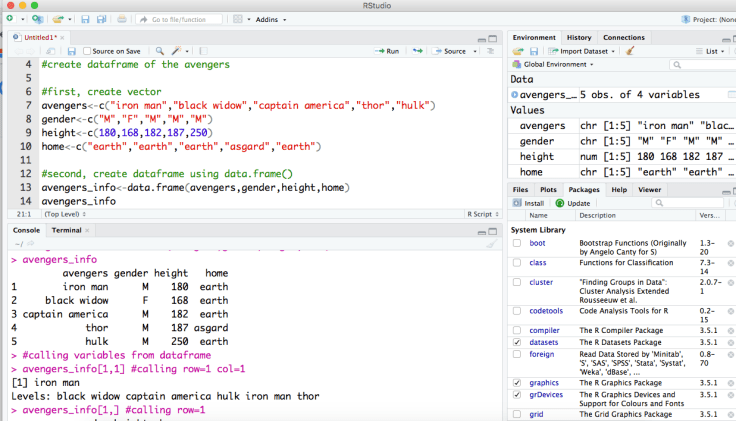This screenshot has width=736, height=421.
Task: Click the load workspace folder icon in Environment
Action: pyautogui.click(x=519, y=51)
